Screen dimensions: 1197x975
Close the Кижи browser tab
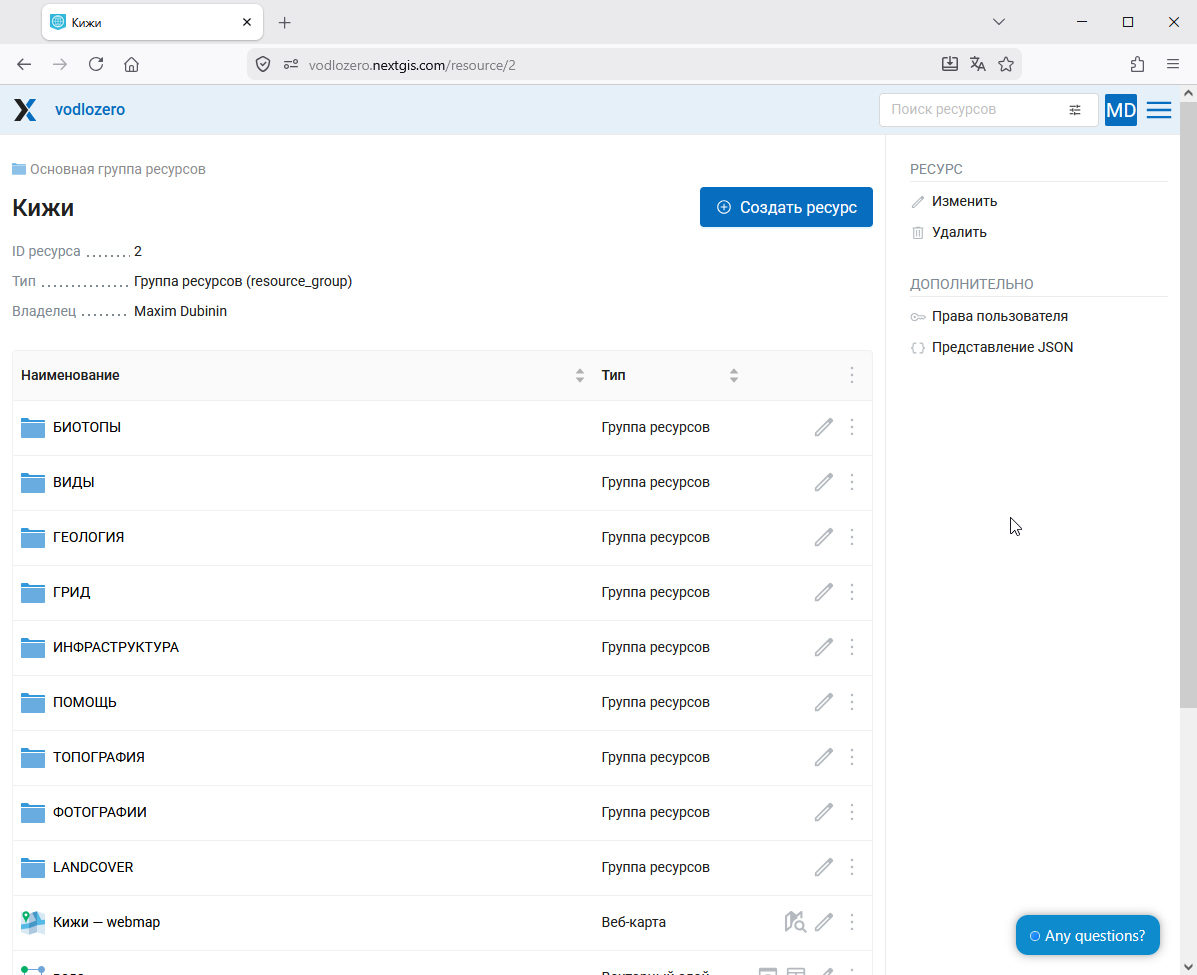coord(247,23)
